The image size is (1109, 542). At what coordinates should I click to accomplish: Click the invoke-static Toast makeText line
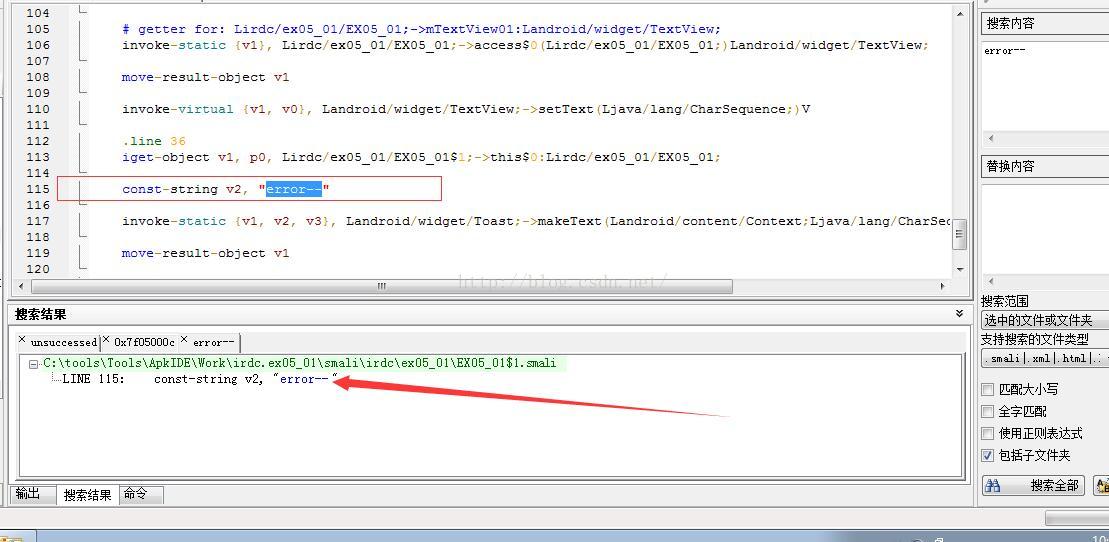pos(535,221)
